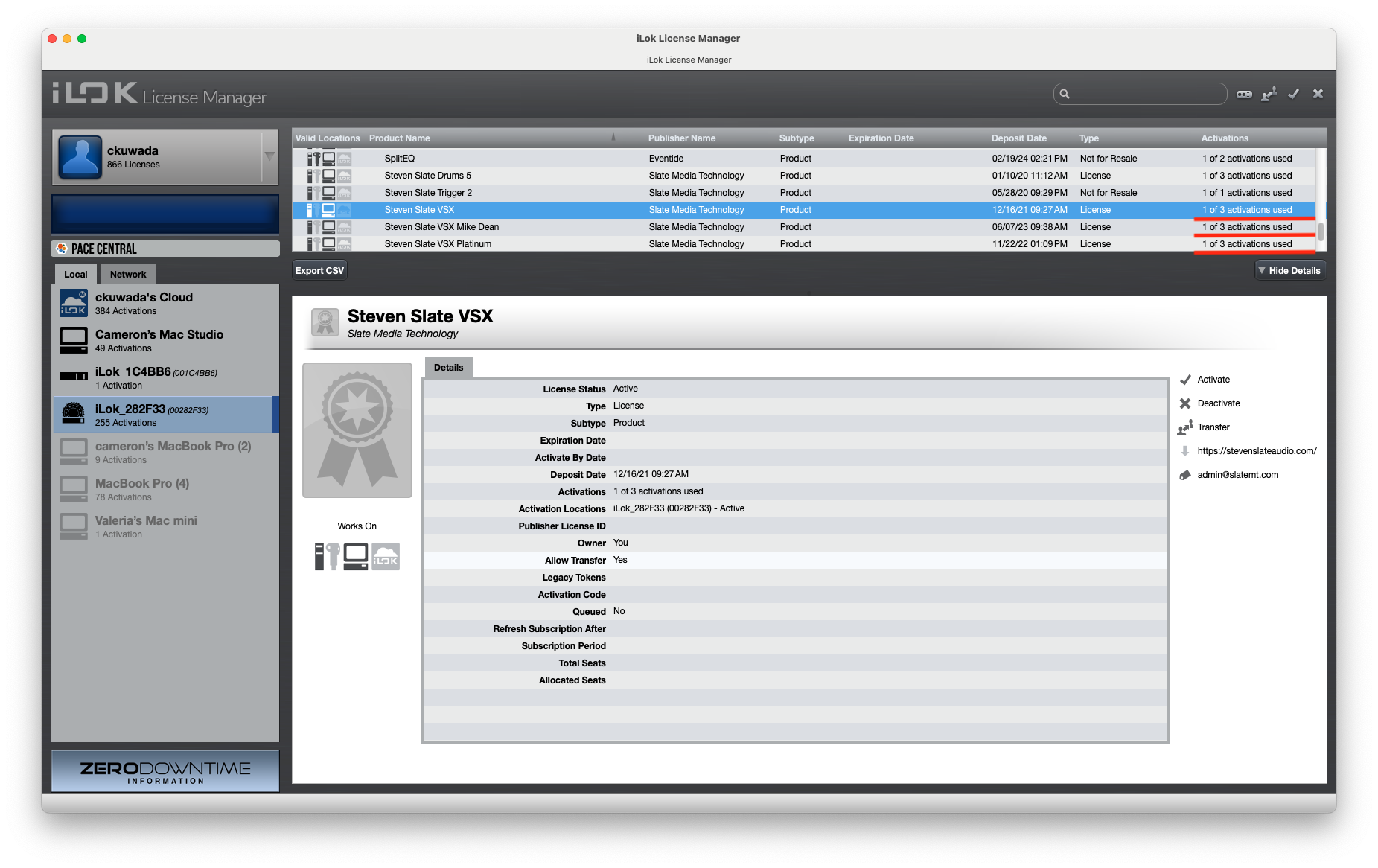The height and width of the screenshot is (868, 1378).
Task: Select cameron's MacBook Pro (2) computer icon
Action: (74, 452)
